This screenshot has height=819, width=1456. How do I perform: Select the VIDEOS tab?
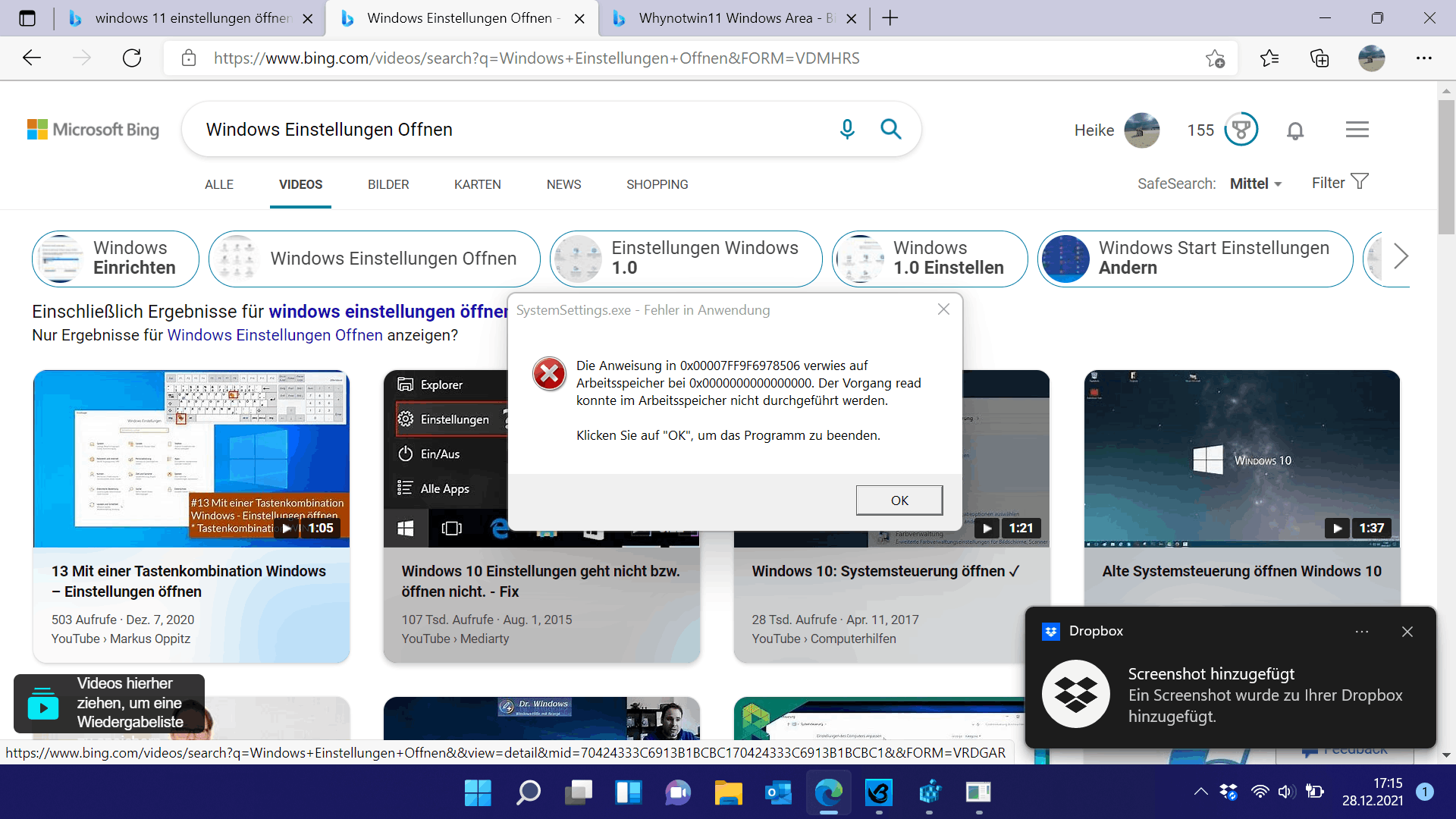click(300, 184)
